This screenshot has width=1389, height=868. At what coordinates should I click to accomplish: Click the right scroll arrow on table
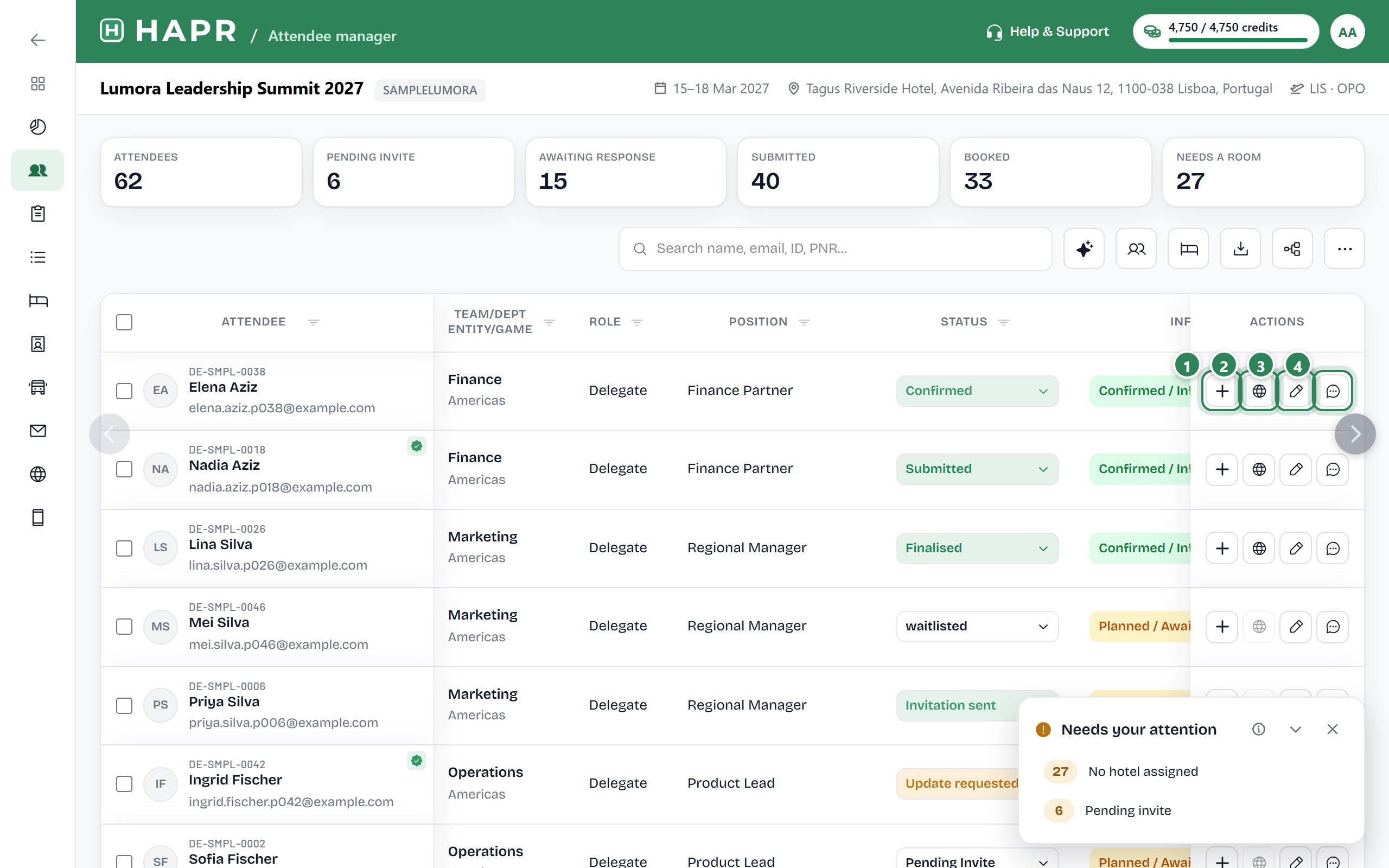point(1355,434)
